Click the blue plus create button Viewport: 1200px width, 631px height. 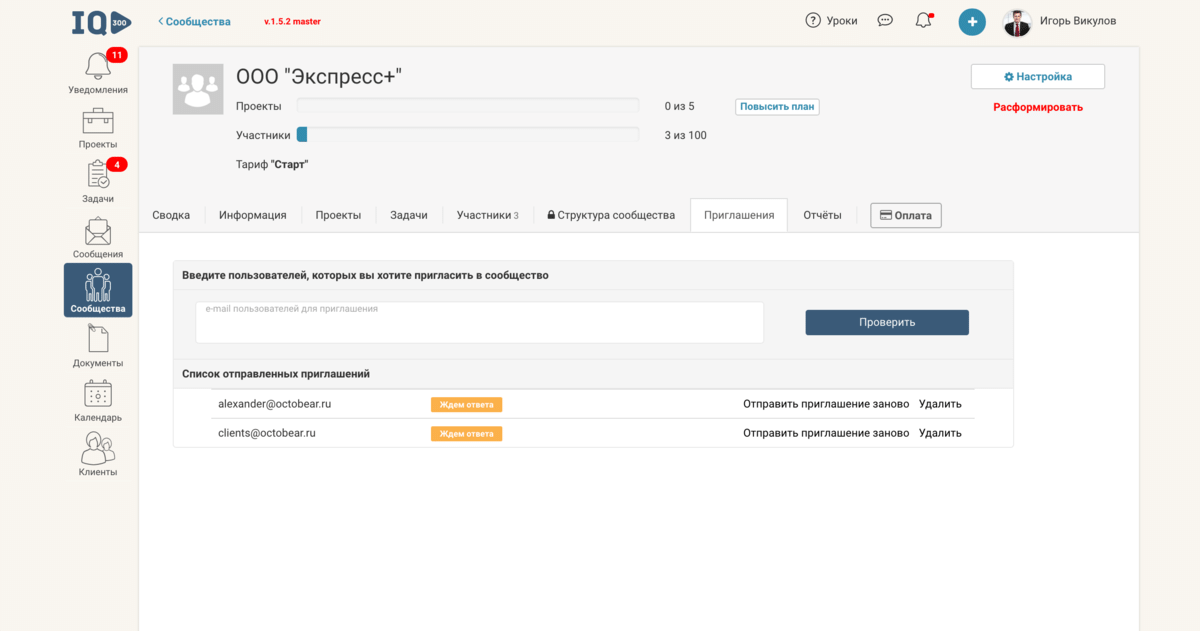(x=971, y=21)
